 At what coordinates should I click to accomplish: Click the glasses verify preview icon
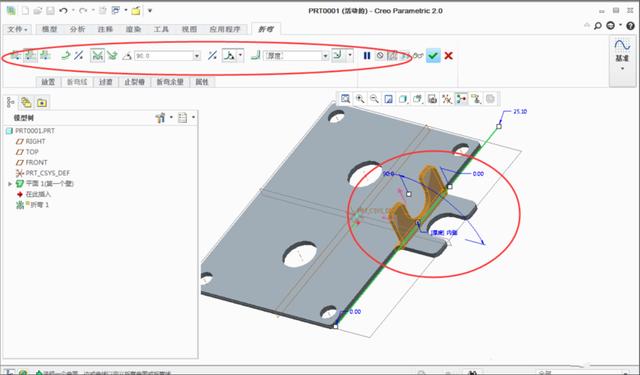pyautogui.click(x=418, y=56)
